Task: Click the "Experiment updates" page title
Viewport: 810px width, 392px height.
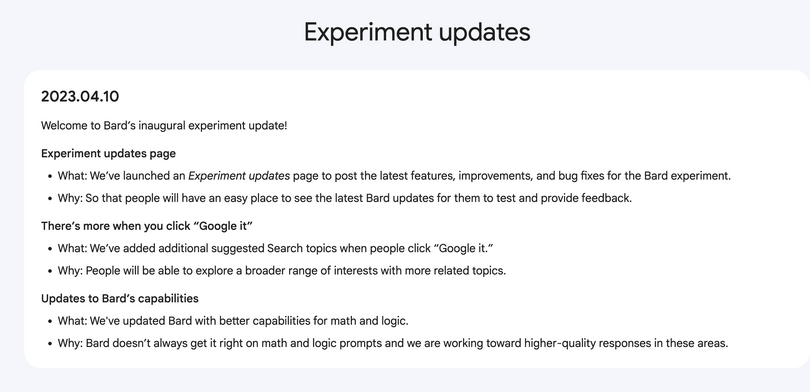Action: 417,33
